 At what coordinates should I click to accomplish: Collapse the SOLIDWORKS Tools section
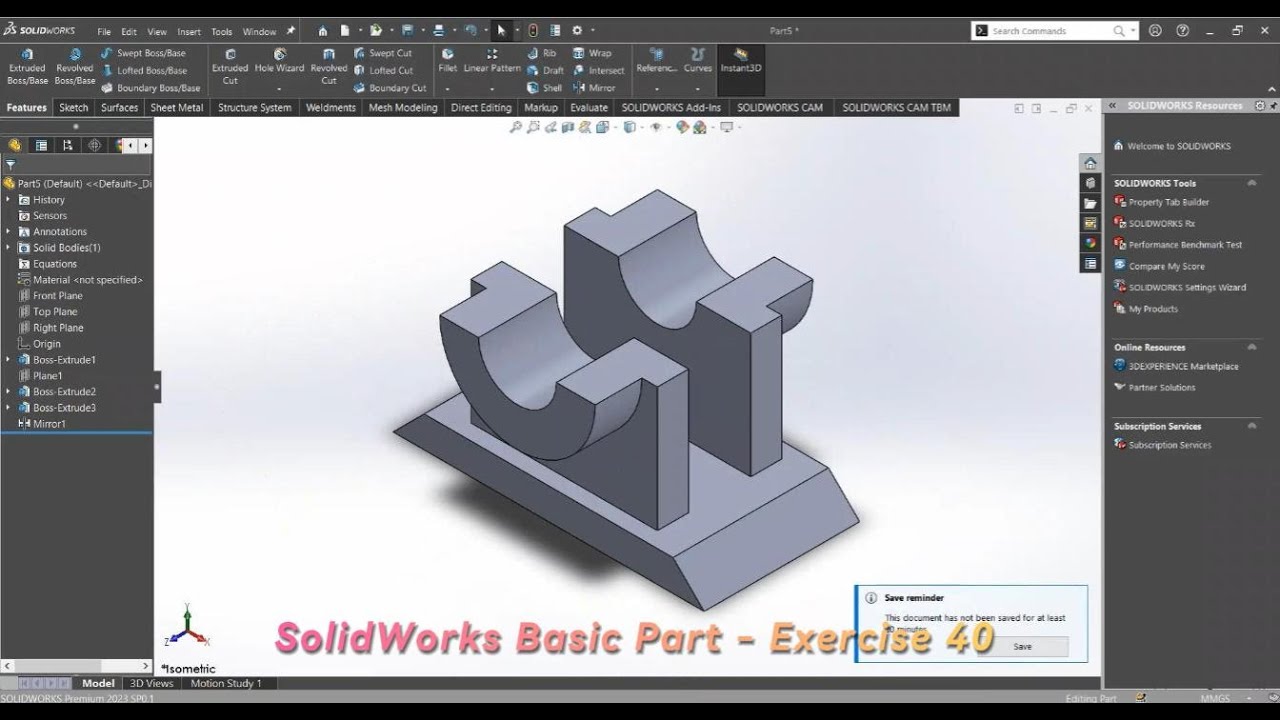pos(1251,183)
